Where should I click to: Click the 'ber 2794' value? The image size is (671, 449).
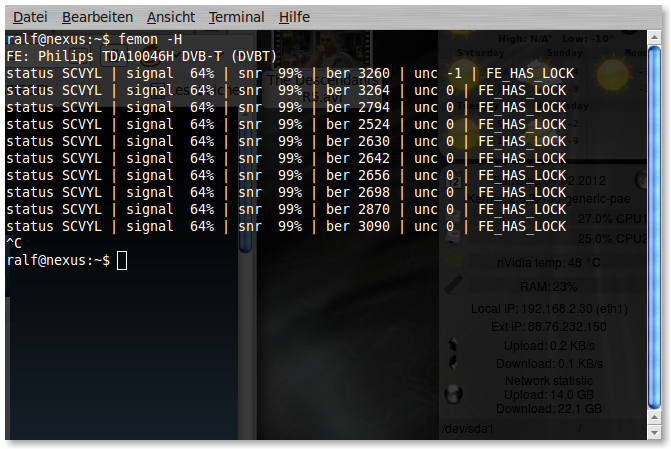click(358, 107)
